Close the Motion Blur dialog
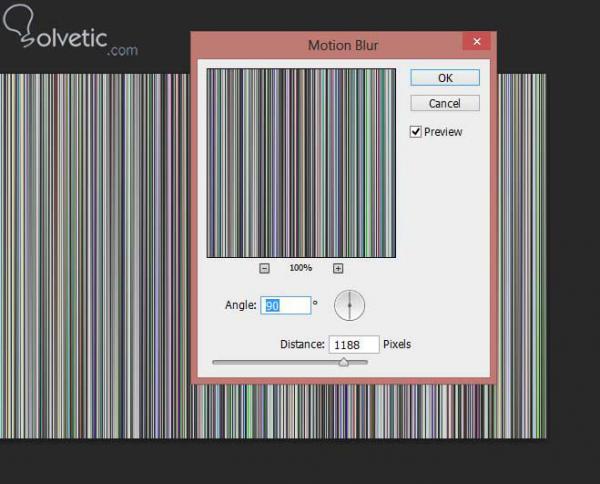The width and height of the screenshot is (600, 484). pyautogui.click(x=477, y=41)
